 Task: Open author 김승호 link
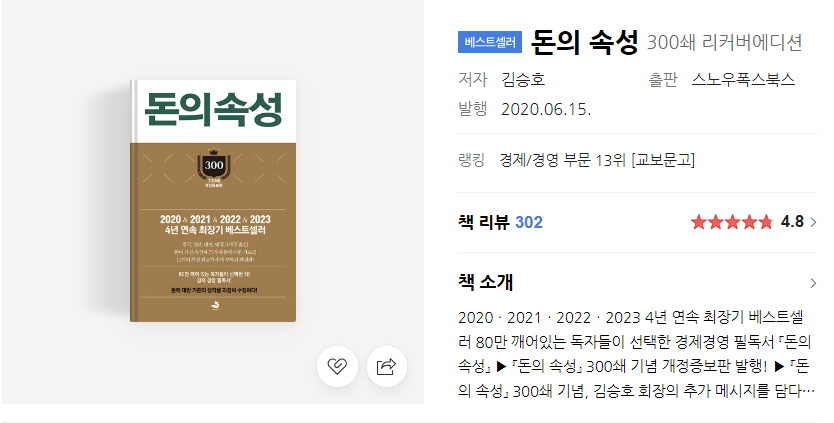523,79
